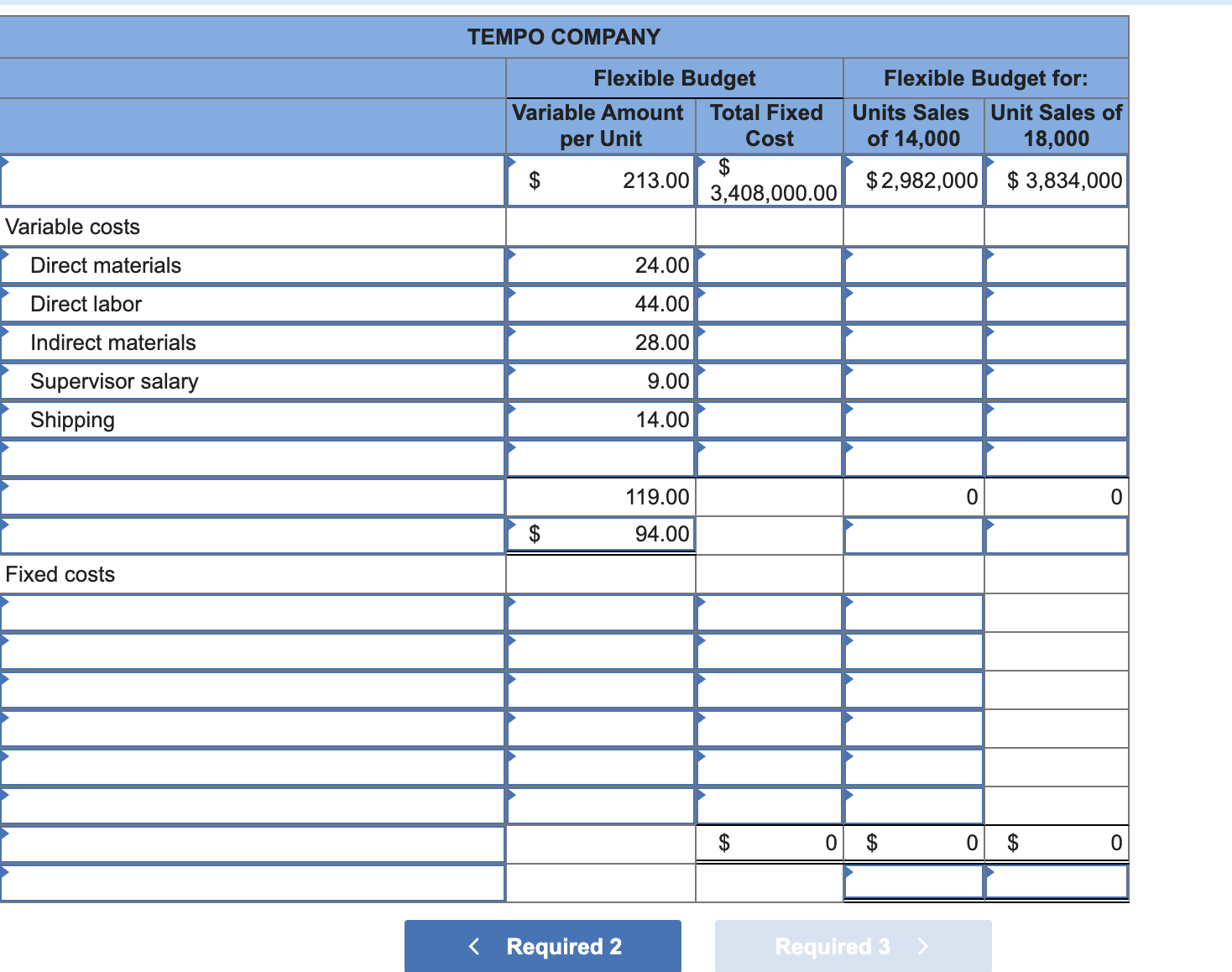Click the blue triangle on the Indirect materials cell

(x=512, y=331)
